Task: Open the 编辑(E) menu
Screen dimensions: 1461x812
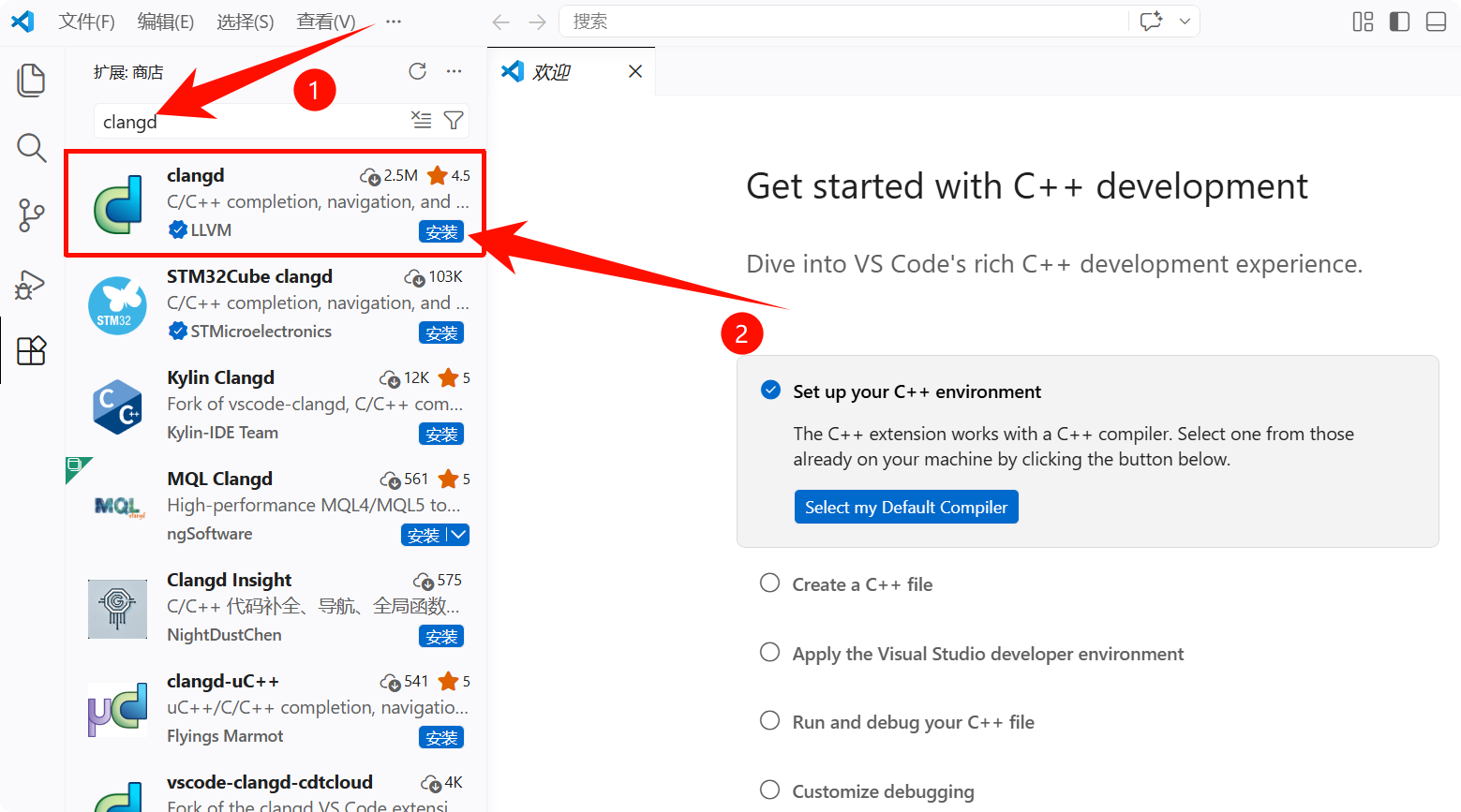Action: coord(166,22)
